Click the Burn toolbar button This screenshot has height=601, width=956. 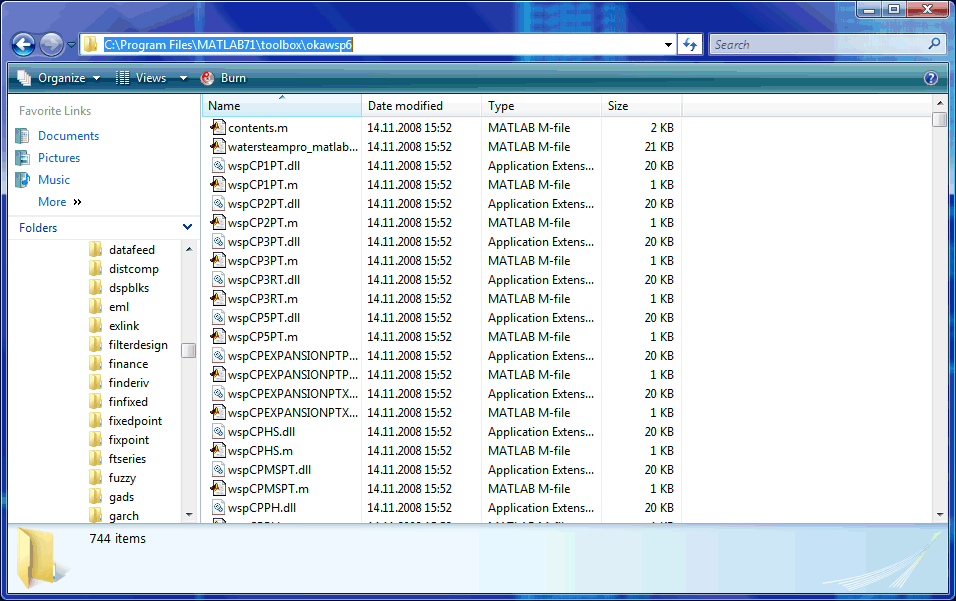point(223,78)
